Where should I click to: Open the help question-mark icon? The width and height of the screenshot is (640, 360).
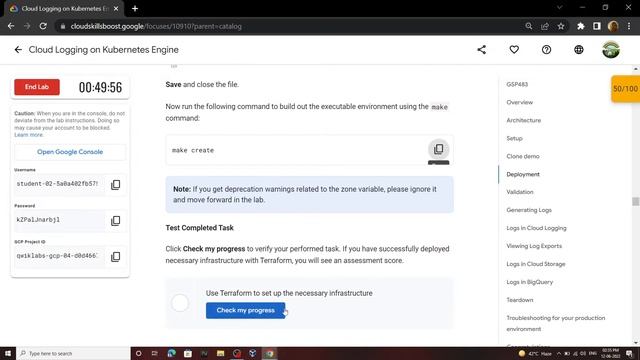point(546,50)
